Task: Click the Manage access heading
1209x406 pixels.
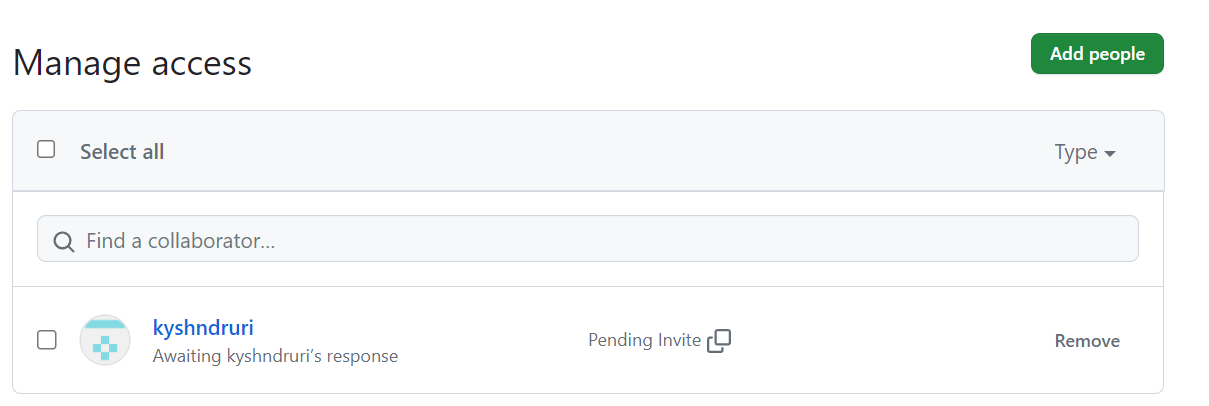Action: [132, 64]
